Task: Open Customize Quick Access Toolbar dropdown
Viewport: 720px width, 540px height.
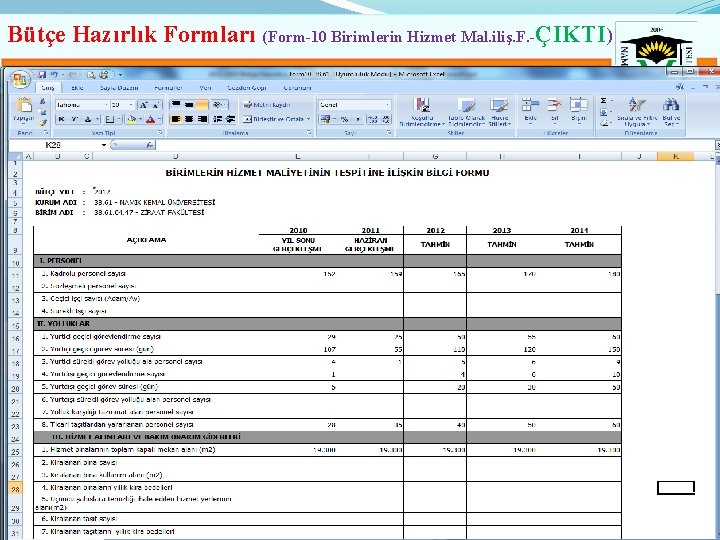Action: tap(120, 74)
